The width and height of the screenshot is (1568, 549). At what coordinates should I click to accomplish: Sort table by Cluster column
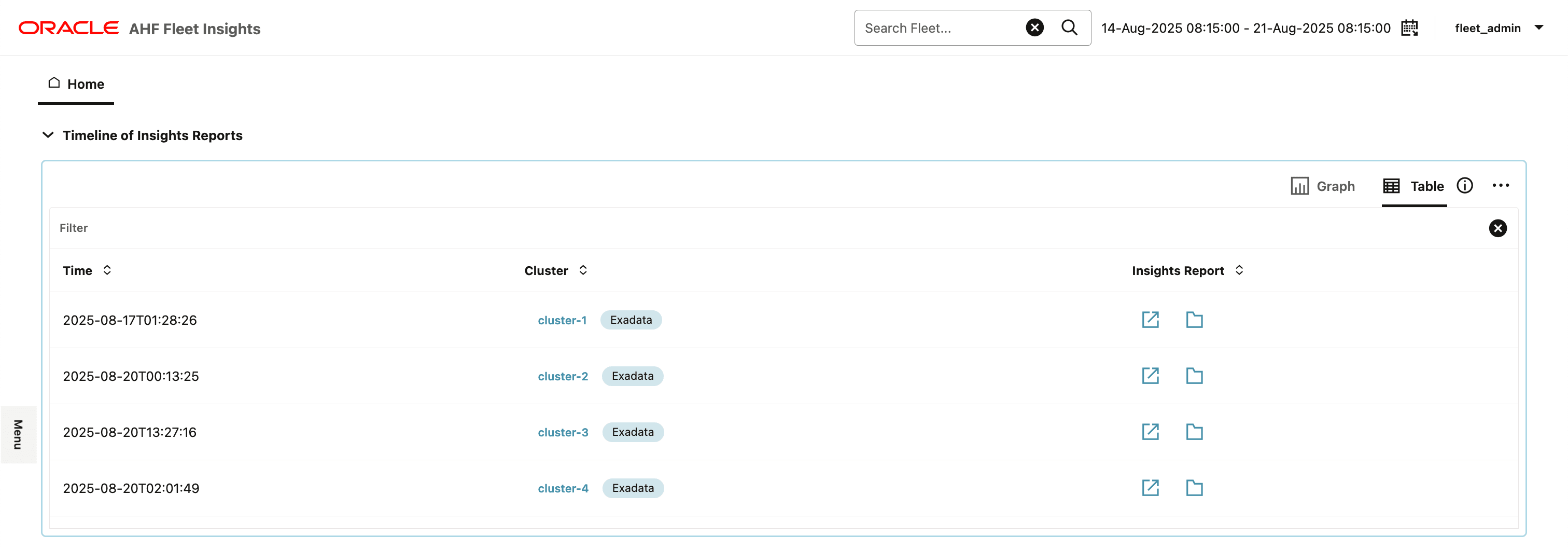pyautogui.click(x=583, y=270)
